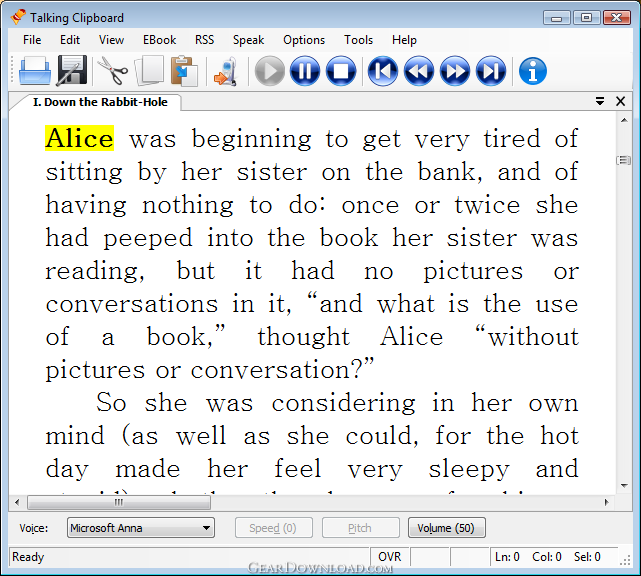Click the horizontal scrollbar thumb
The height and width of the screenshot is (576, 641).
119,502
